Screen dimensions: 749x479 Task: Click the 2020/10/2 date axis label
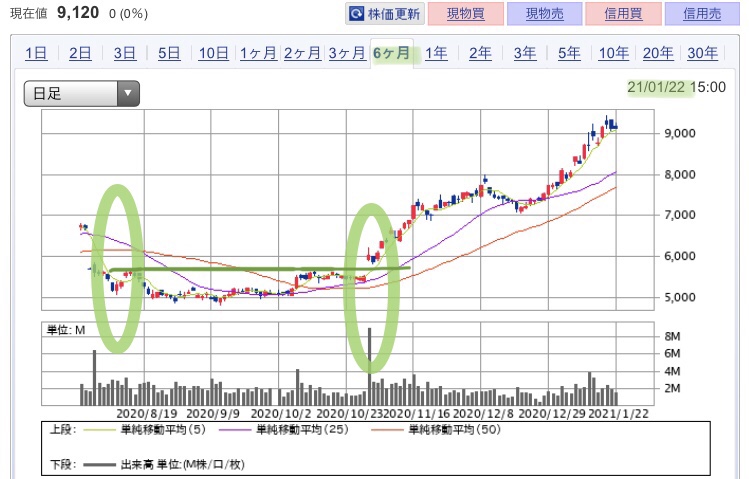click(281, 414)
